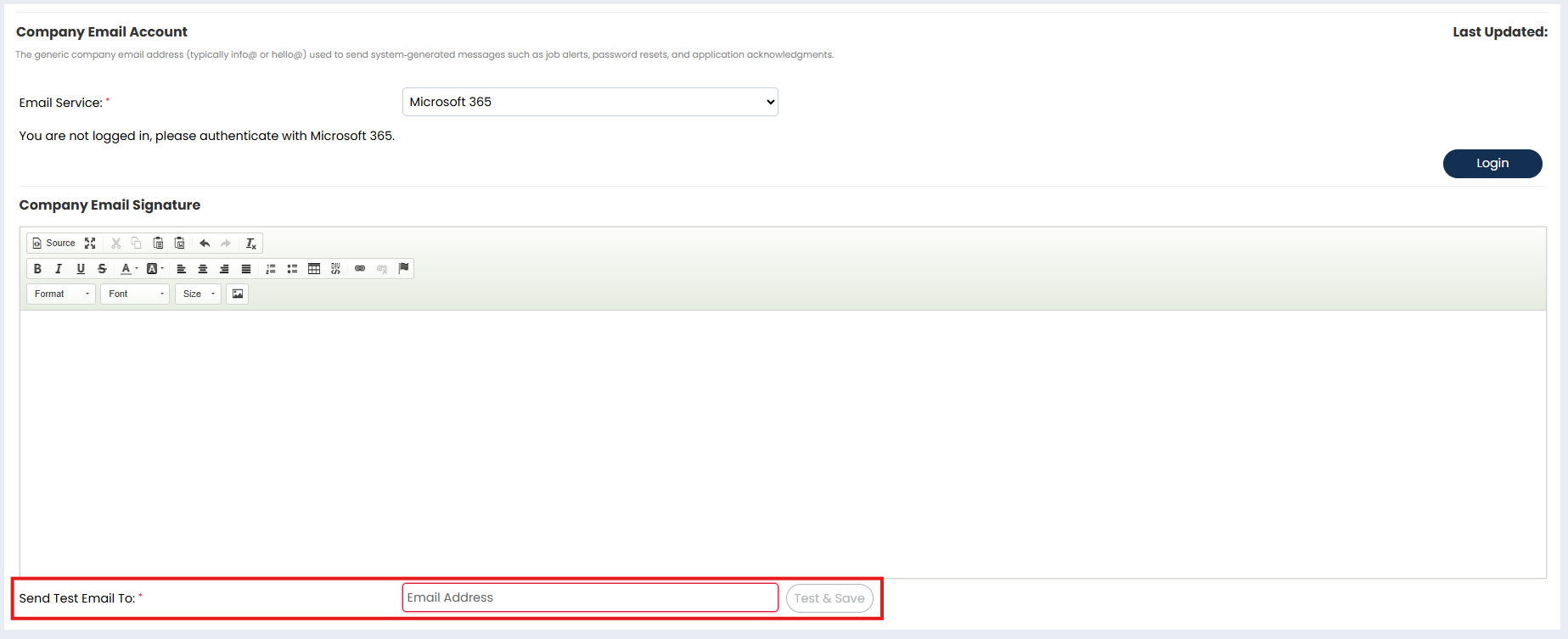Open Email Service dropdown showing Microsoft 365
This screenshot has width=1568, height=639.
click(x=590, y=102)
